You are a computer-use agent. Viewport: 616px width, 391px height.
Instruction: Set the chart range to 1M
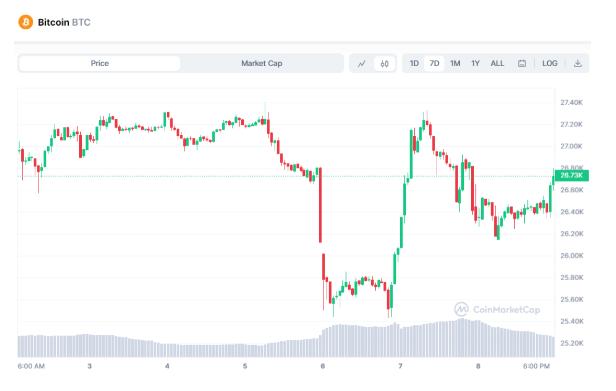pos(455,64)
